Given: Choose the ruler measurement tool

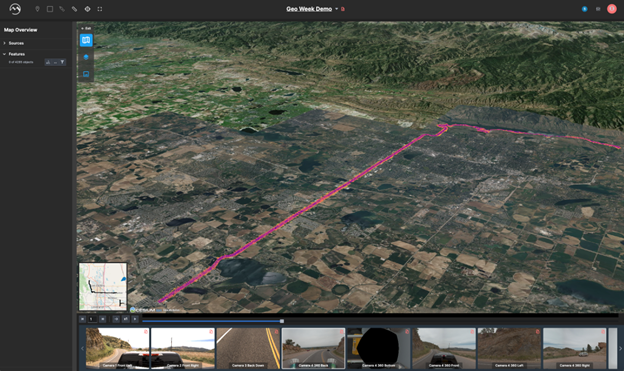Looking at the screenshot, I should click(x=74, y=9).
